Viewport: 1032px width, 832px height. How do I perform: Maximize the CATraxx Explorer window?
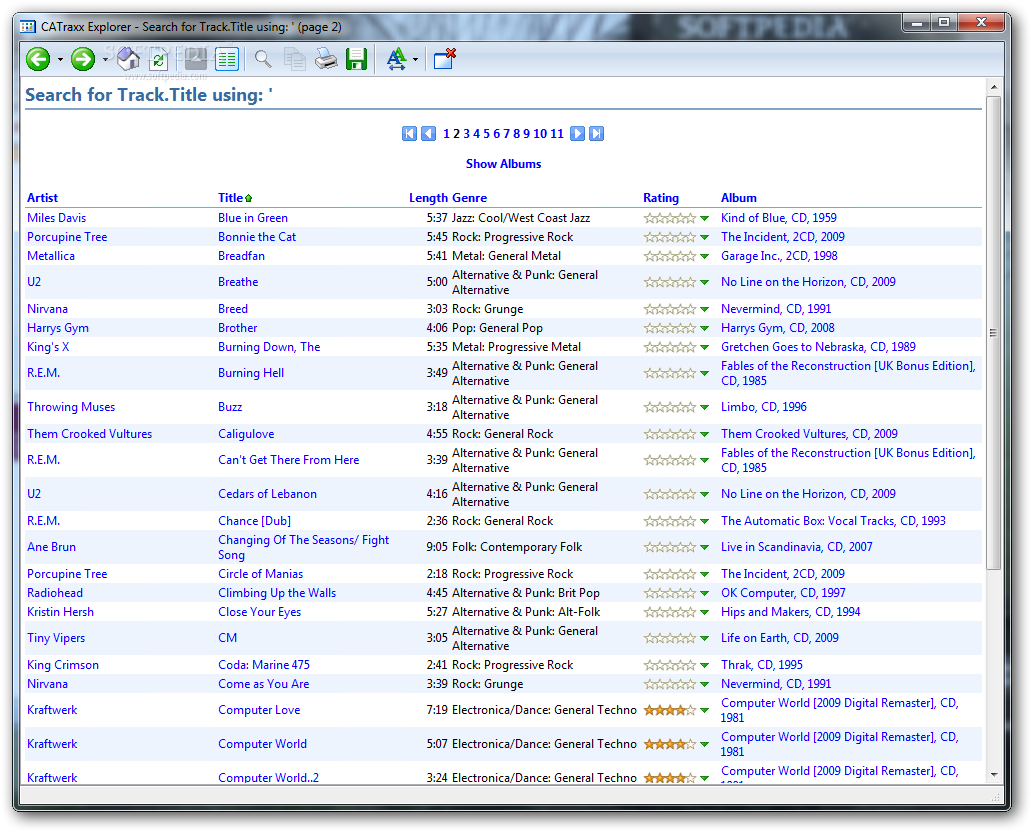944,22
